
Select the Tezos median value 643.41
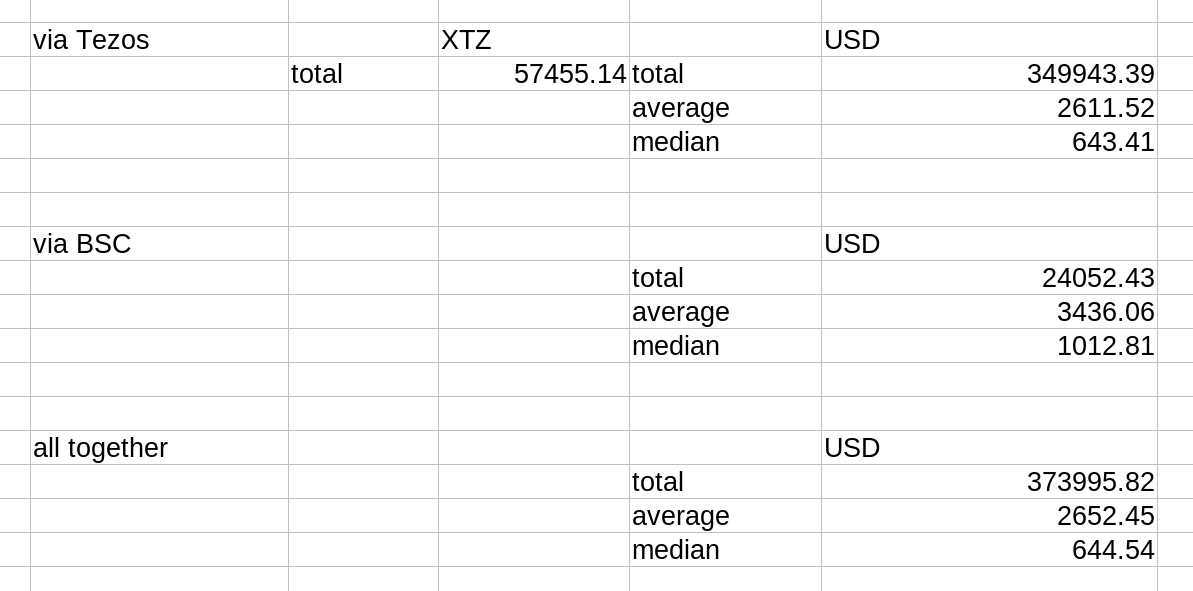tap(989, 141)
